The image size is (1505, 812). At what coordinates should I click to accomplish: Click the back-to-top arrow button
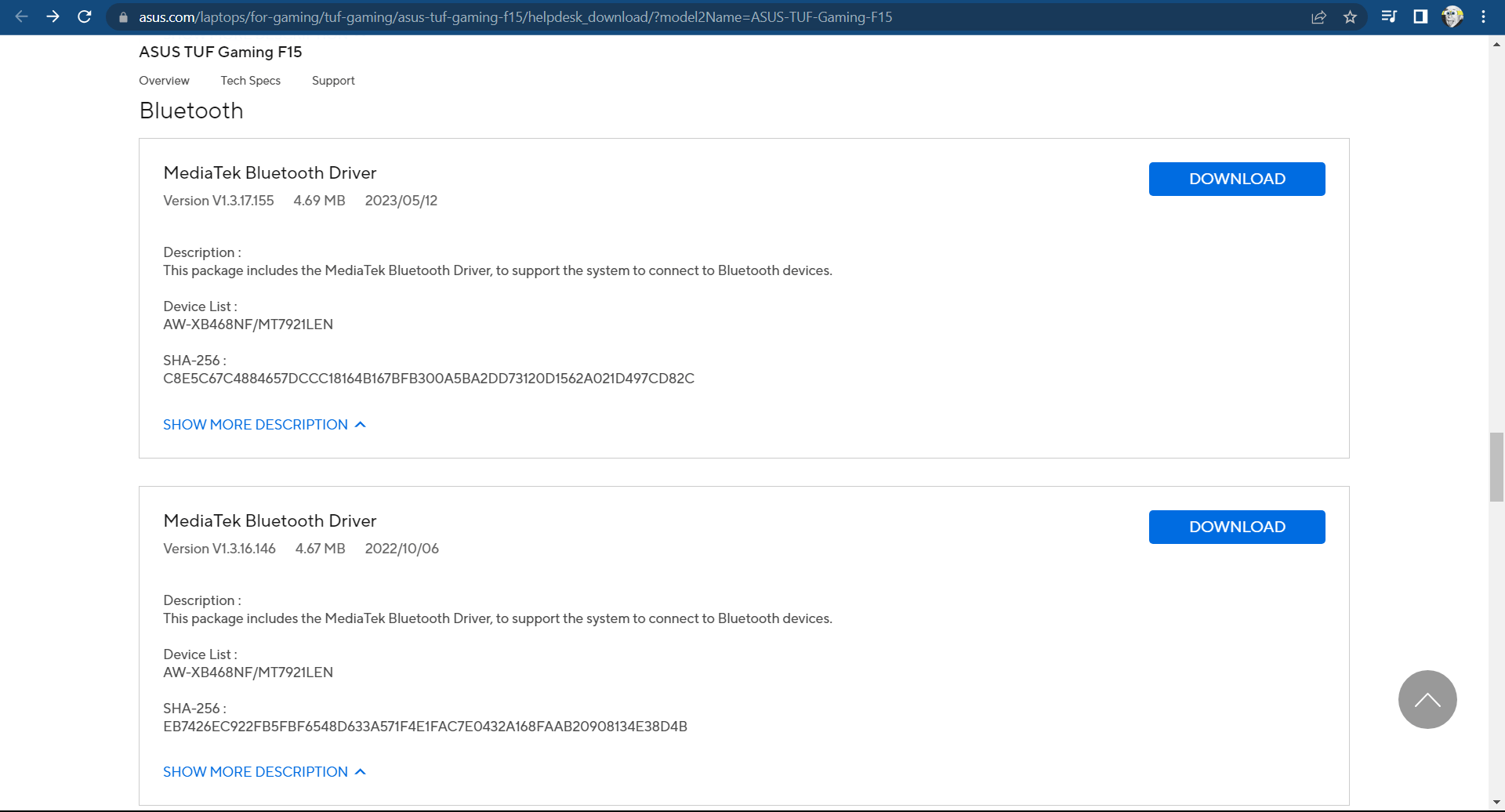click(1427, 699)
